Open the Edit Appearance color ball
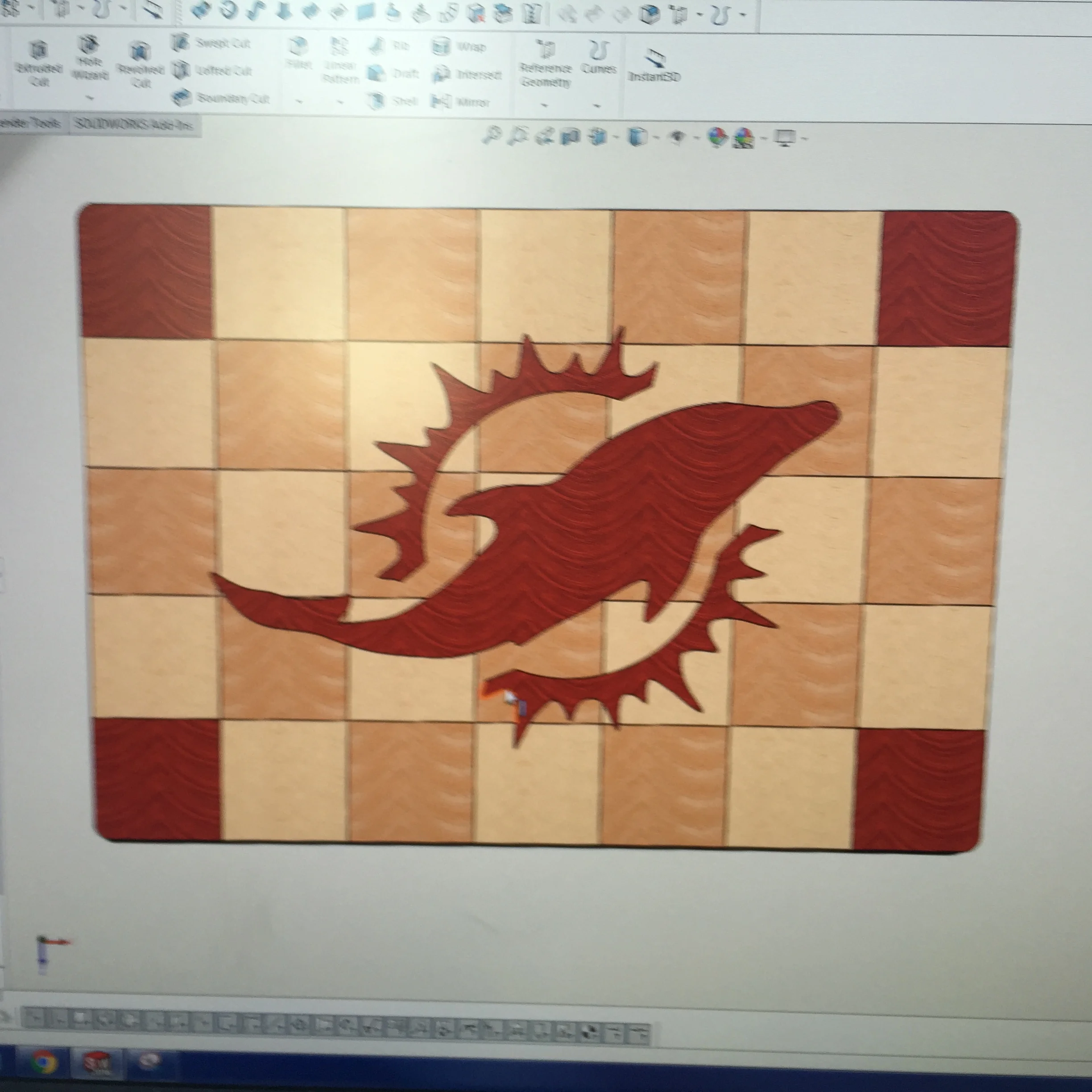Image resolution: width=1092 pixels, height=1092 pixels. [x=717, y=137]
